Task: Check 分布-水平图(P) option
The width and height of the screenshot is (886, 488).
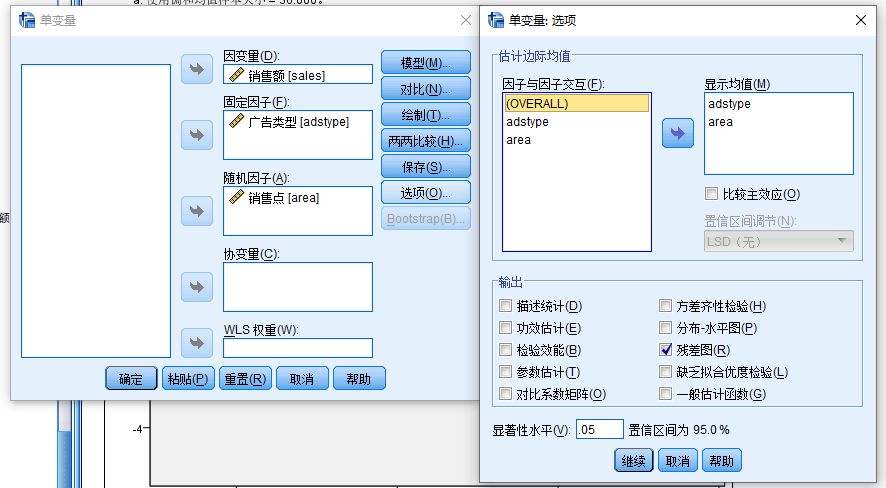Action: (x=666, y=328)
